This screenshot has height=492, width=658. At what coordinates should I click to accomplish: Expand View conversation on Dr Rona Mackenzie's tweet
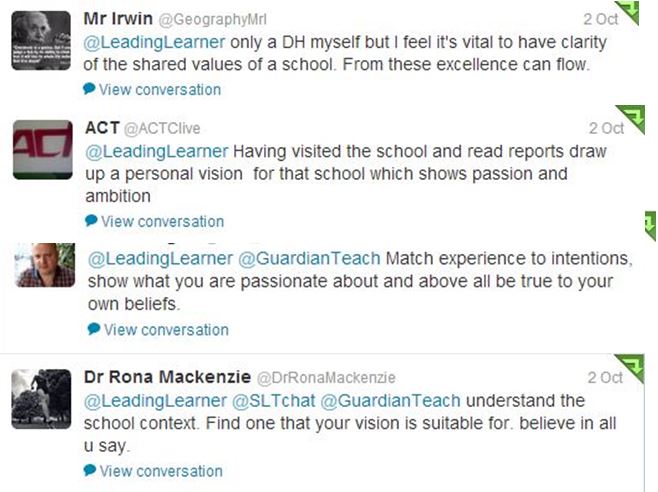[161, 471]
